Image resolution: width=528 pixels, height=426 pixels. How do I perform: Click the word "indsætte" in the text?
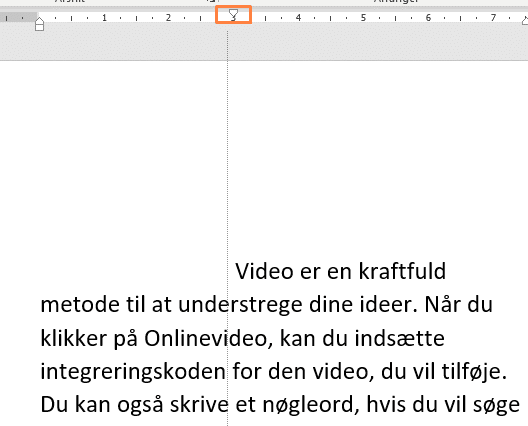click(400, 338)
